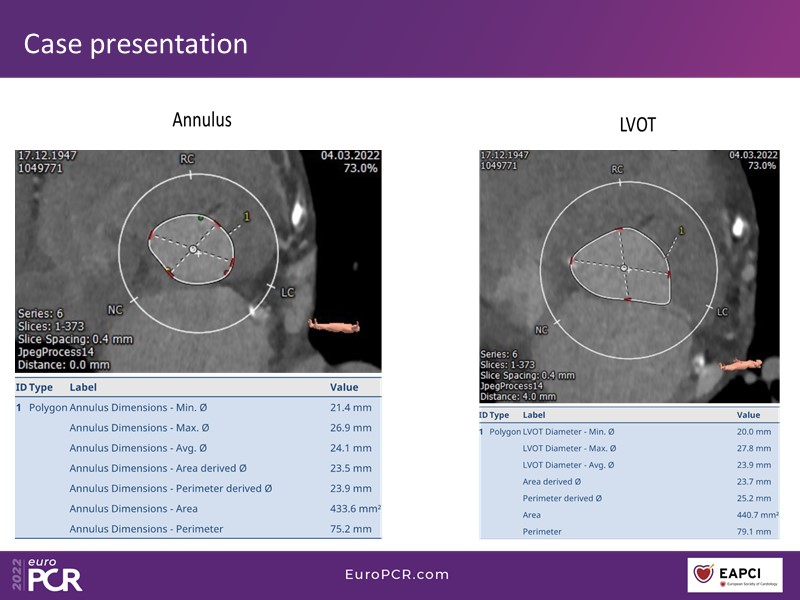Click center point of the LVOT polygon
The width and height of the screenshot is (800, 600).
(x=623, y=268)
